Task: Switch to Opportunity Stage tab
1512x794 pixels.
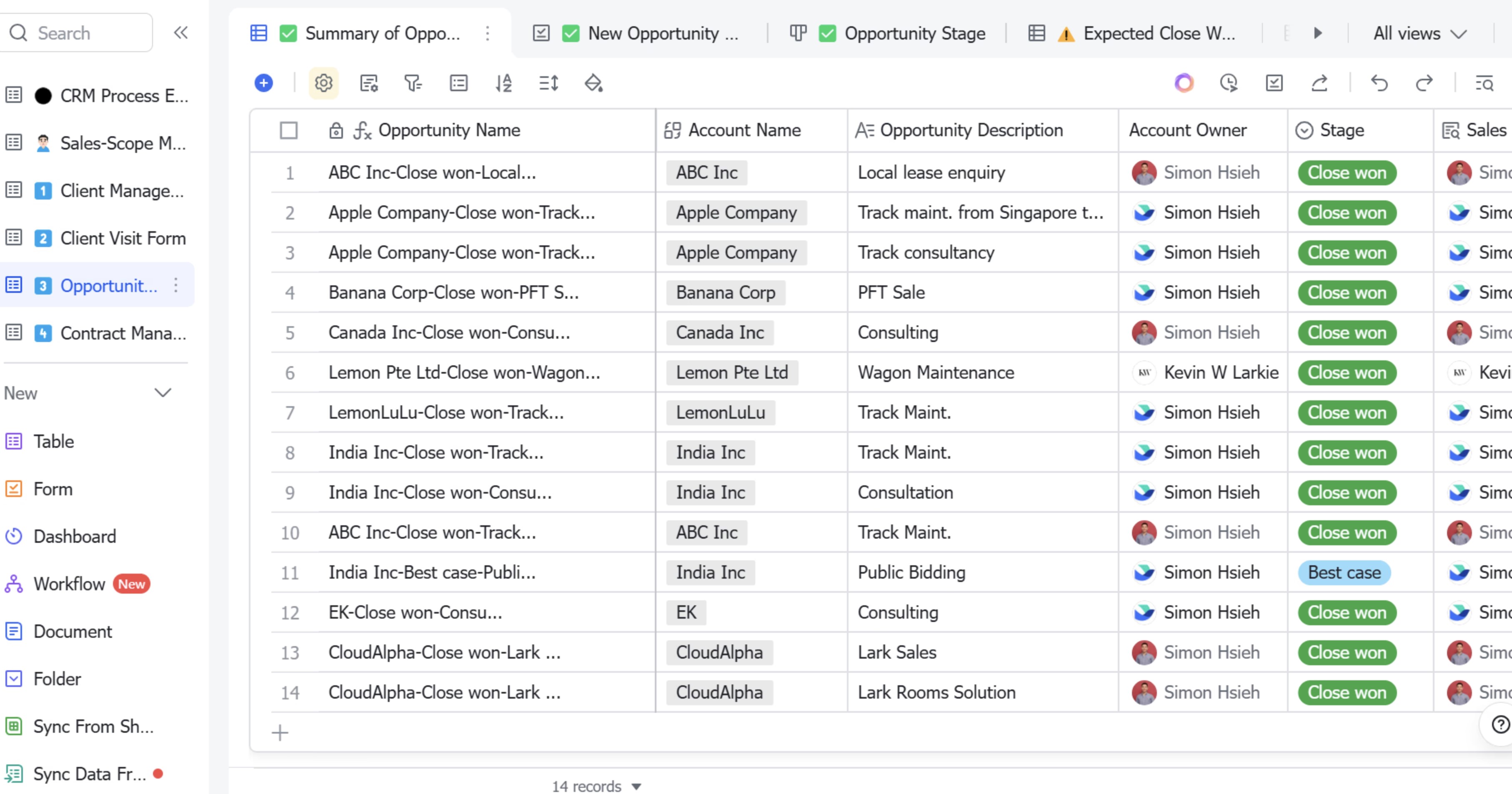Action: [914, 33]
